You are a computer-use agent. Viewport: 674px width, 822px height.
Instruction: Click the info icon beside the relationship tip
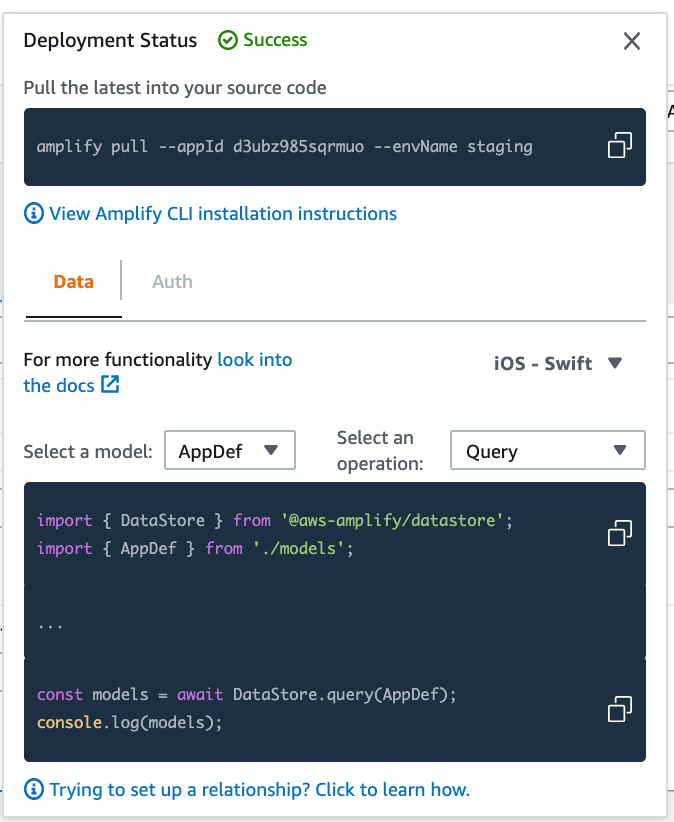pos(31,789)
